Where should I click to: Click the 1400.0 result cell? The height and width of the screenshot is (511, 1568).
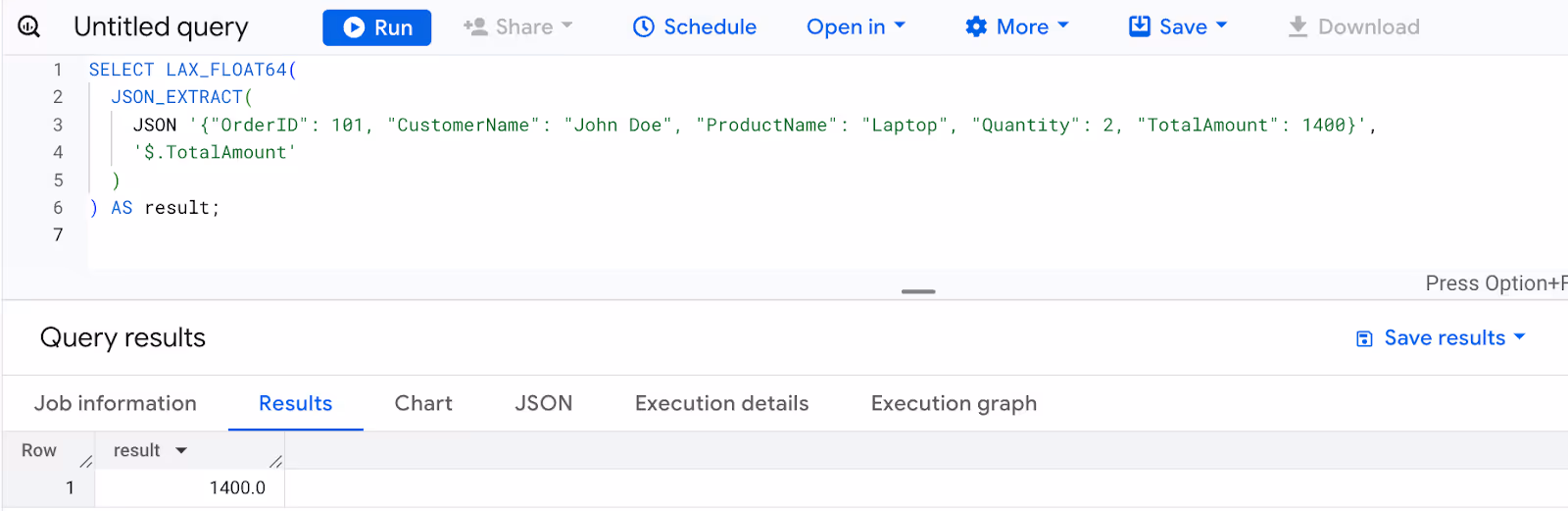pos(237,487)
